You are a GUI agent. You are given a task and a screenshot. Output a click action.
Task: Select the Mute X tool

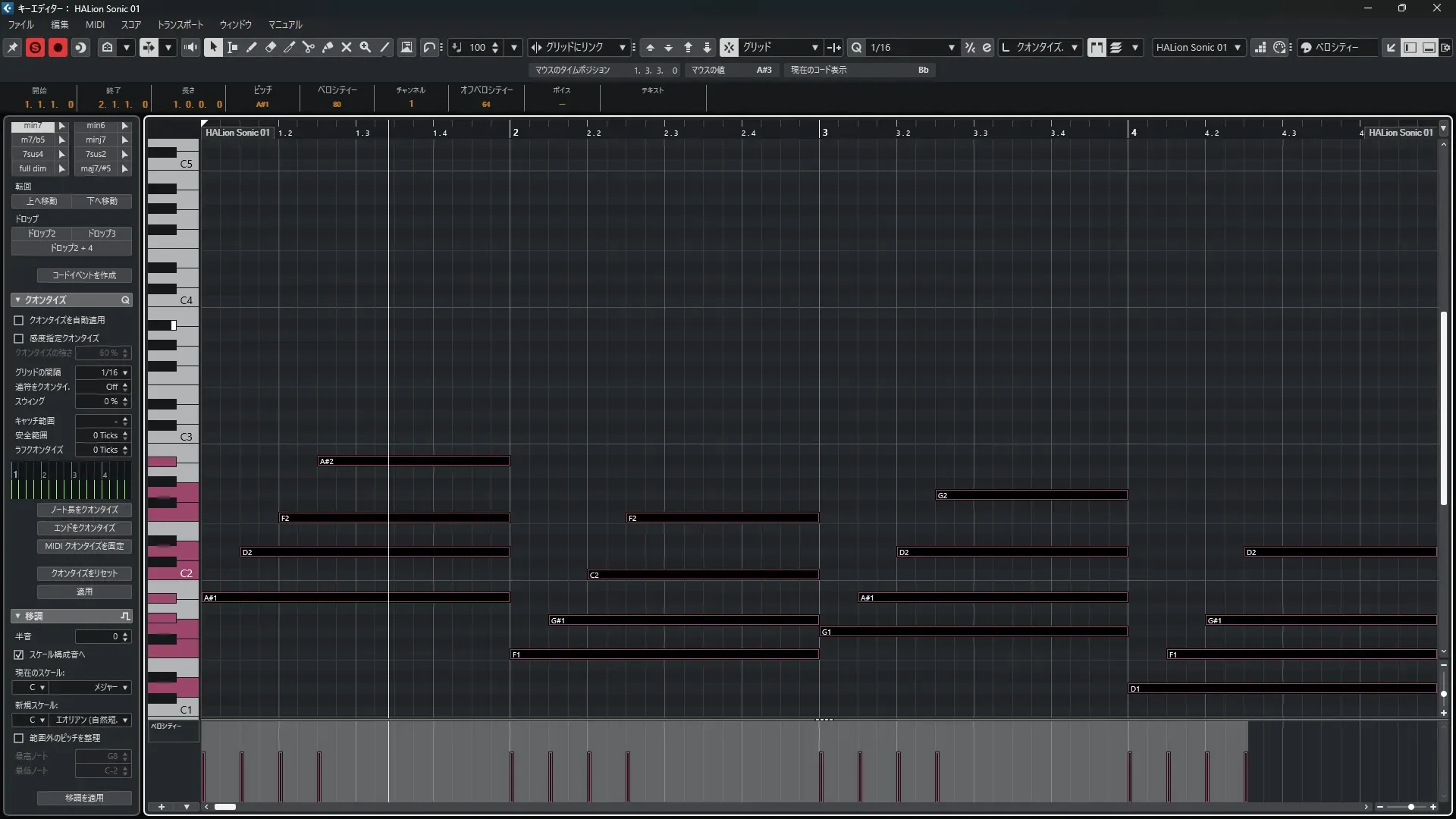point(347,47)
